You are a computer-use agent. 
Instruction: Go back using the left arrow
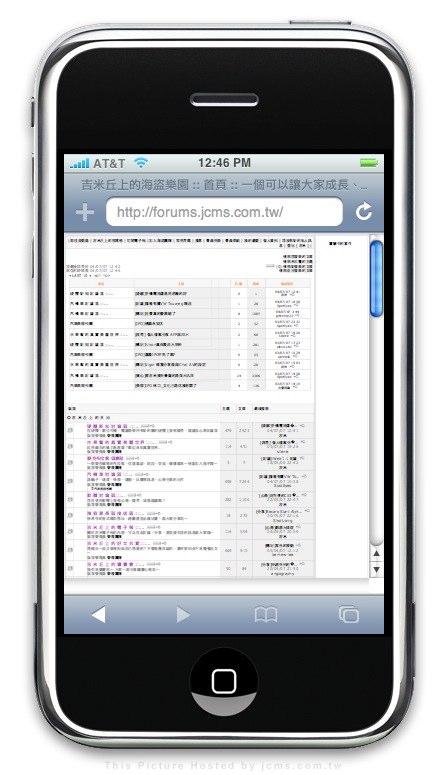pyautogui.click(x=99, y=615)
